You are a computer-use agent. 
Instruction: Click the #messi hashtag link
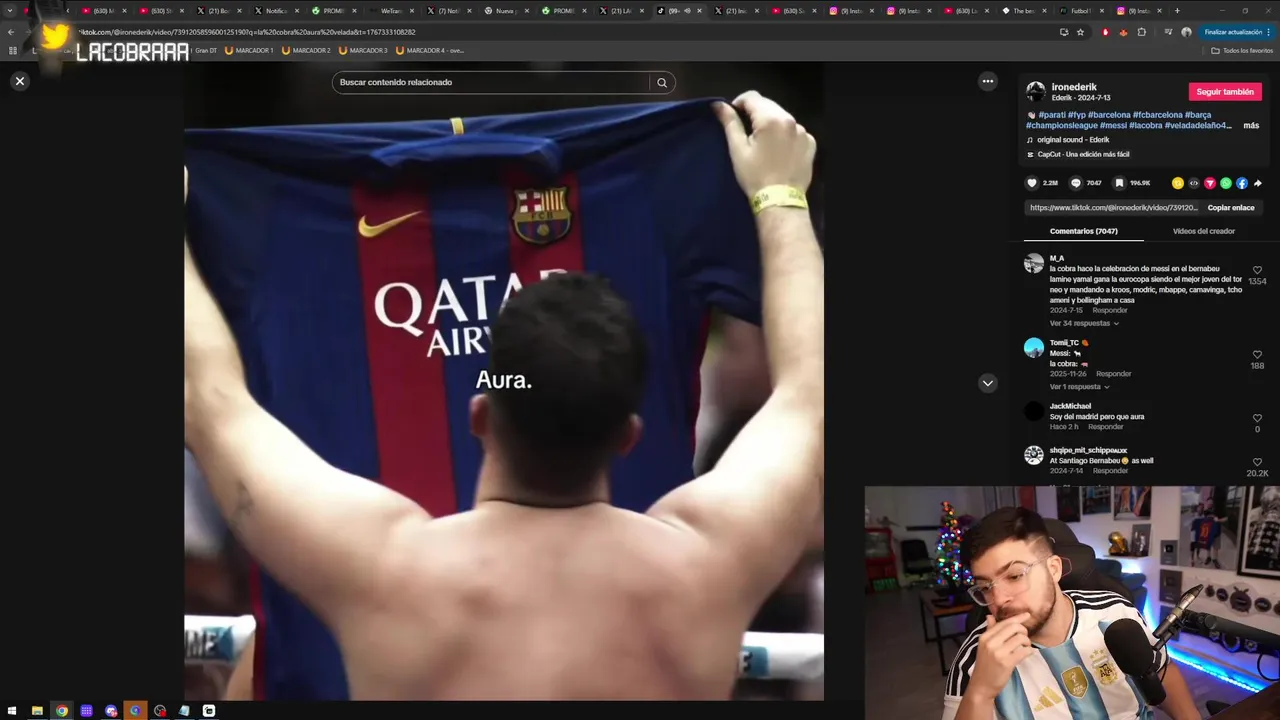pos(1113,126)
